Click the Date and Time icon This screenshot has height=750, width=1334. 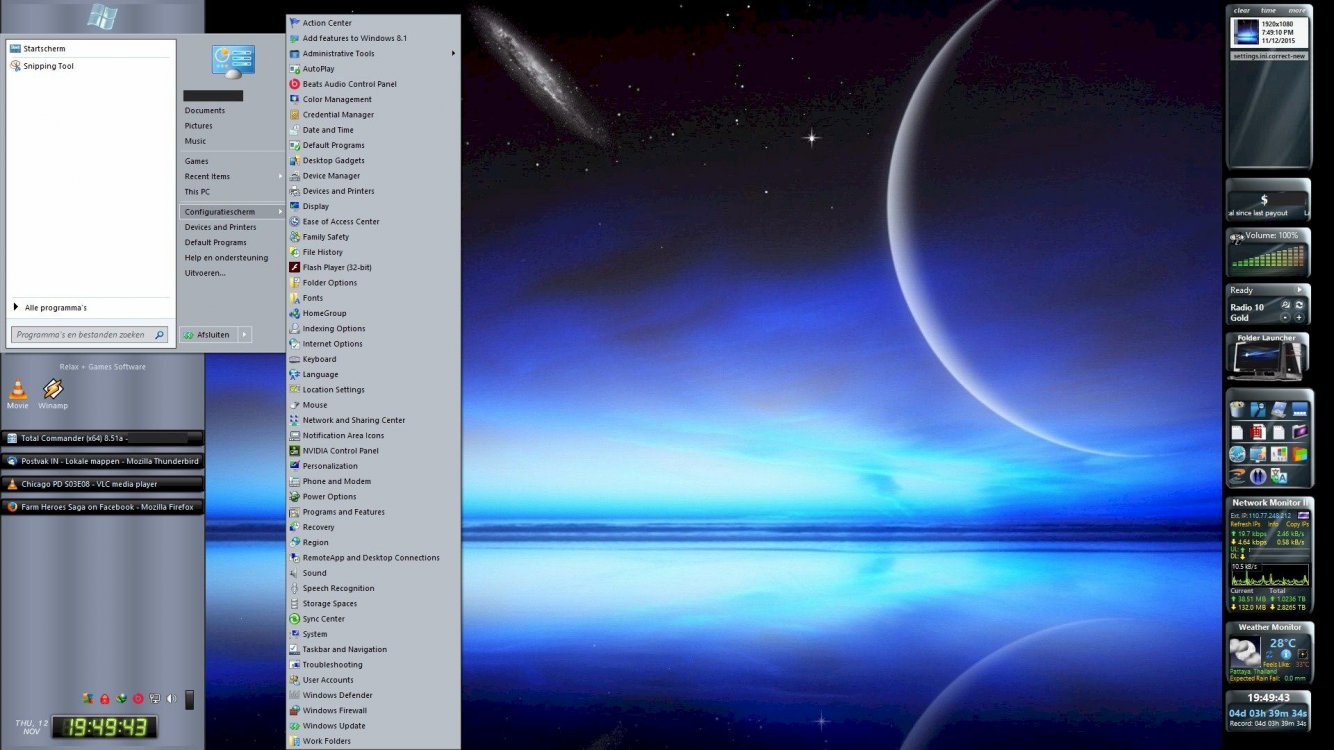coord(294,130)
